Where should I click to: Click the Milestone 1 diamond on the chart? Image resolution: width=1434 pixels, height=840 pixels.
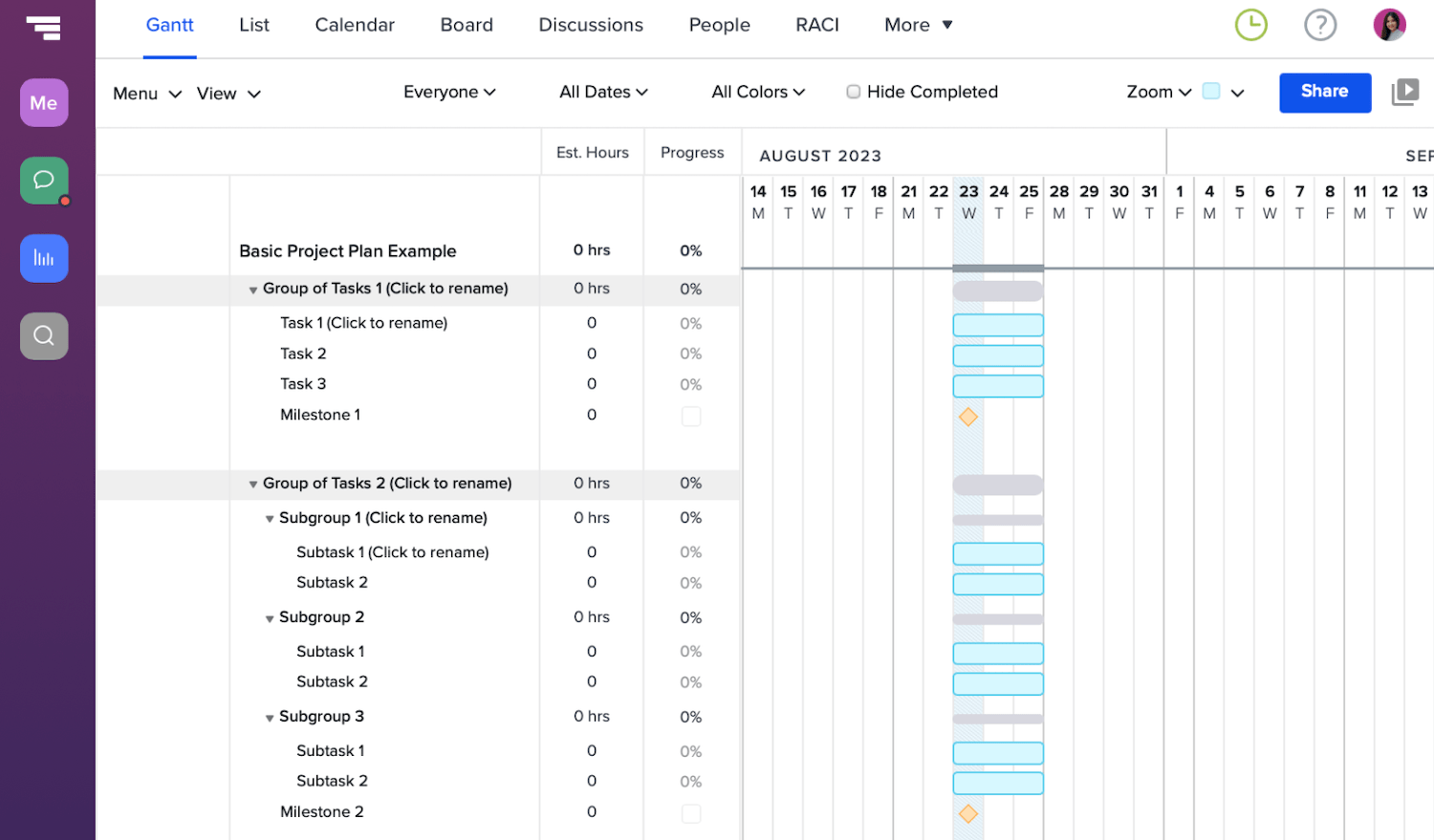pyautogui.click(x=968, y=417)
